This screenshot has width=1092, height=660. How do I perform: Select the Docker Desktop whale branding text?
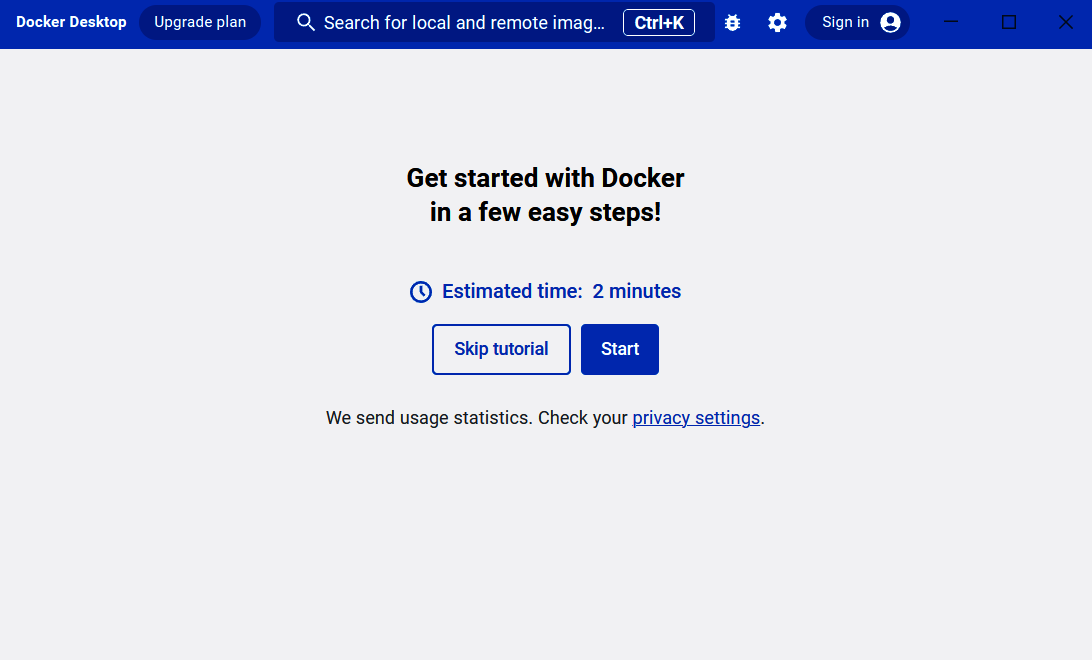[71, 22]
